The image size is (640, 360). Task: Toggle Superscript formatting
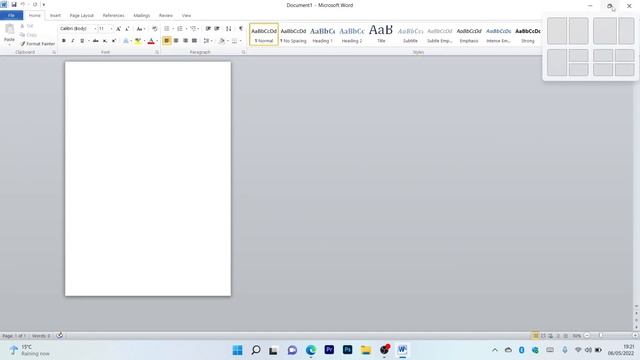click(114, 41)
